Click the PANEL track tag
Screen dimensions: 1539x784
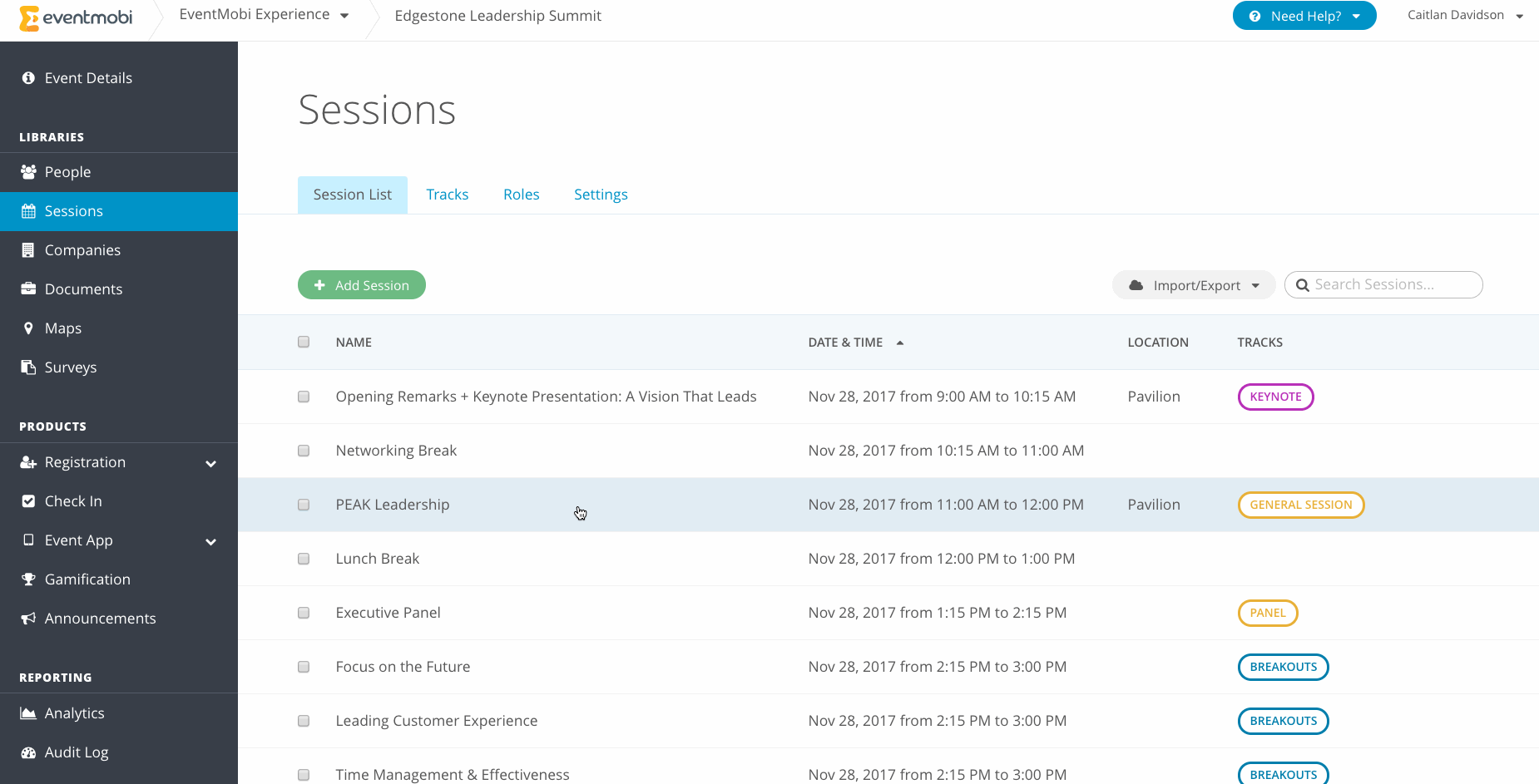pyautogui.click(x=1268, y=613)
